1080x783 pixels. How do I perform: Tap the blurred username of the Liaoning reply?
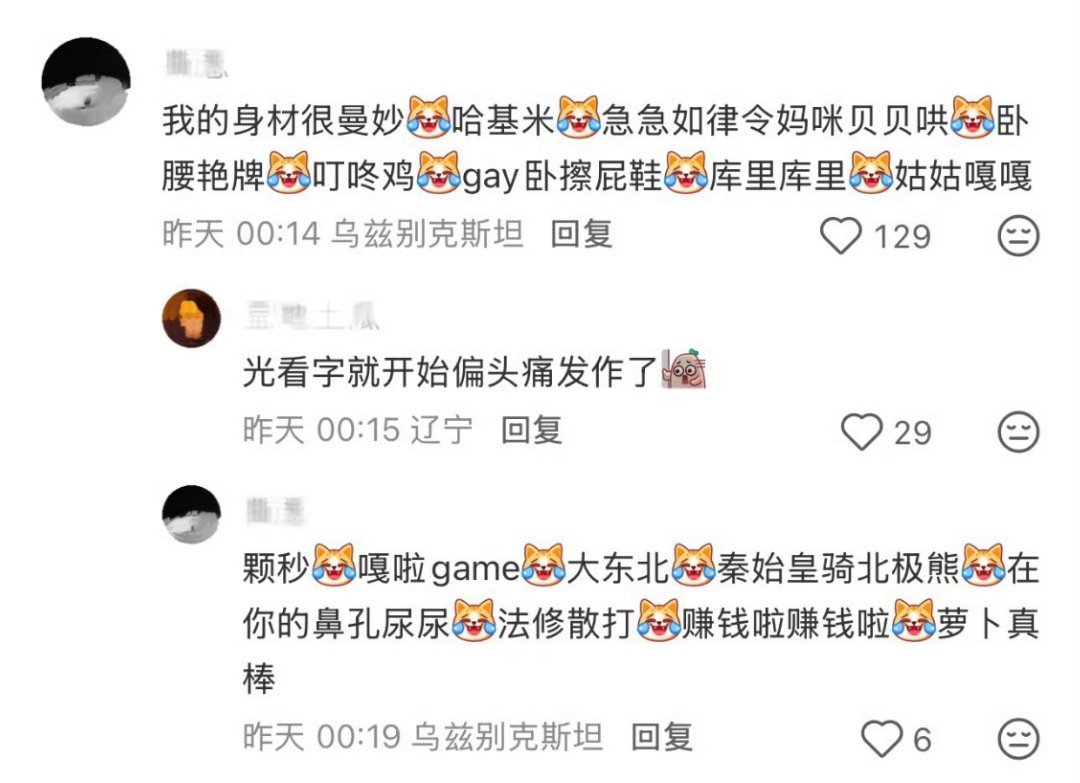click(x=311, y=316)
